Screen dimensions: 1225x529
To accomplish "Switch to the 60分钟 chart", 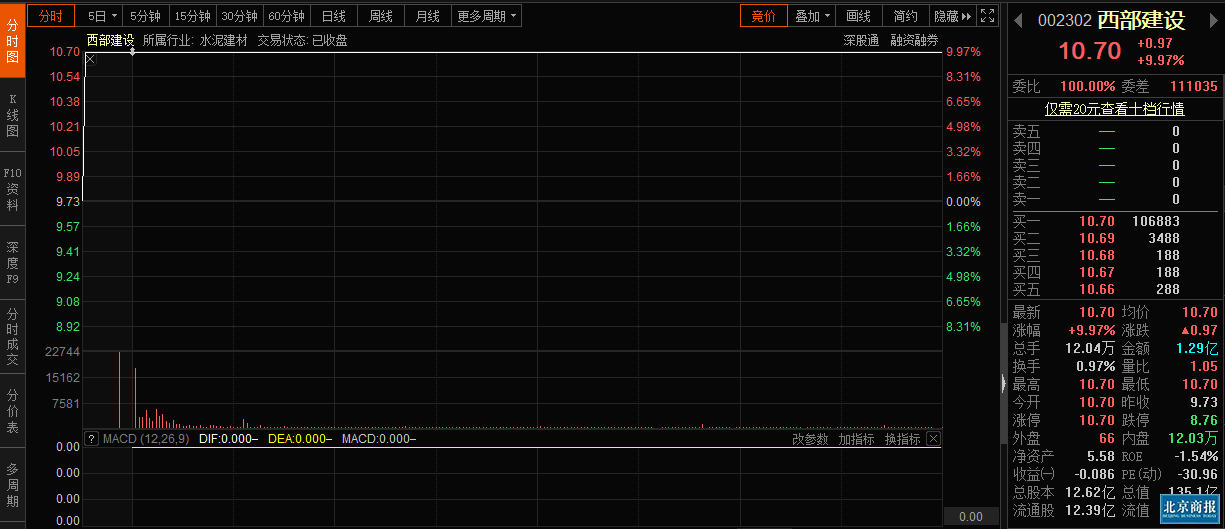I will (286, 16).
